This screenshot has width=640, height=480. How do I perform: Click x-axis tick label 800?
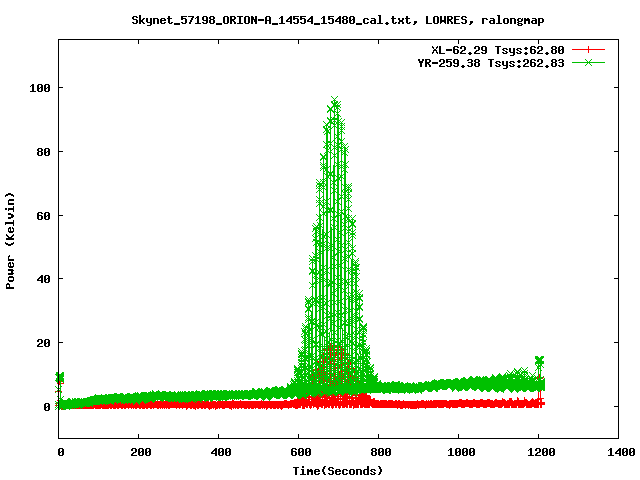point(381,452)
